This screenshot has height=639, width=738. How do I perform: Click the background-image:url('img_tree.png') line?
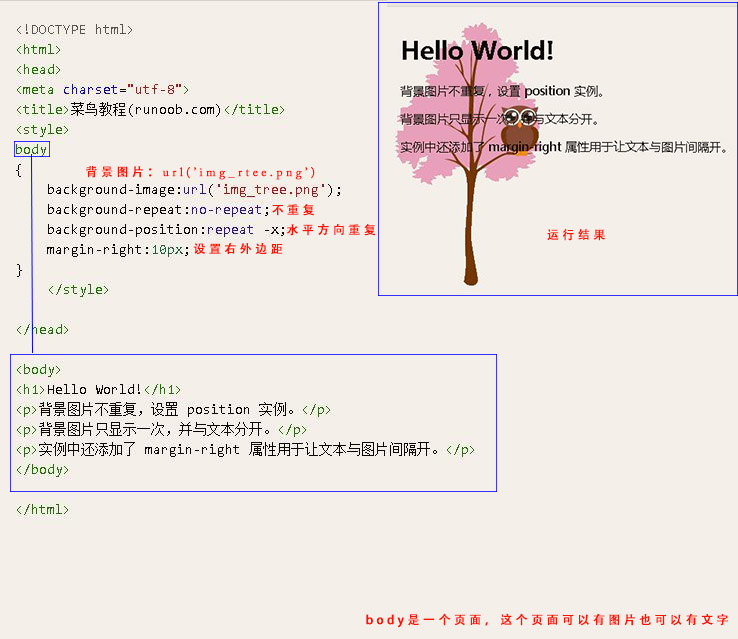[194, 190]
